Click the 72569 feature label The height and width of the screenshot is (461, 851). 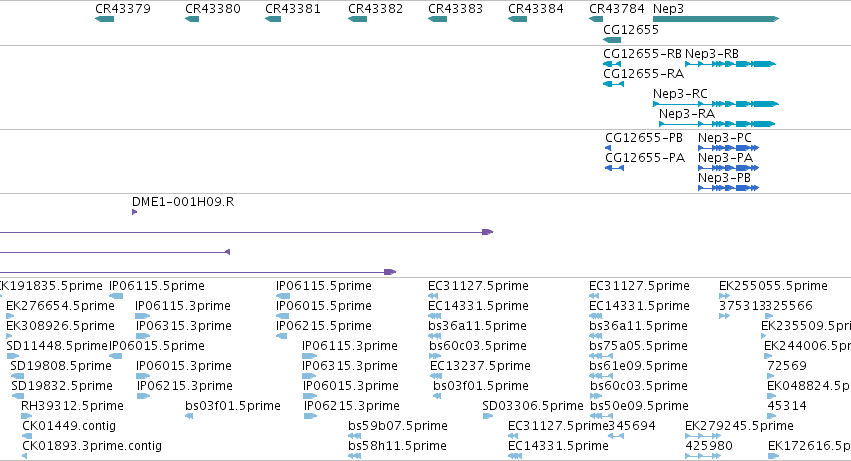point(787,366)
